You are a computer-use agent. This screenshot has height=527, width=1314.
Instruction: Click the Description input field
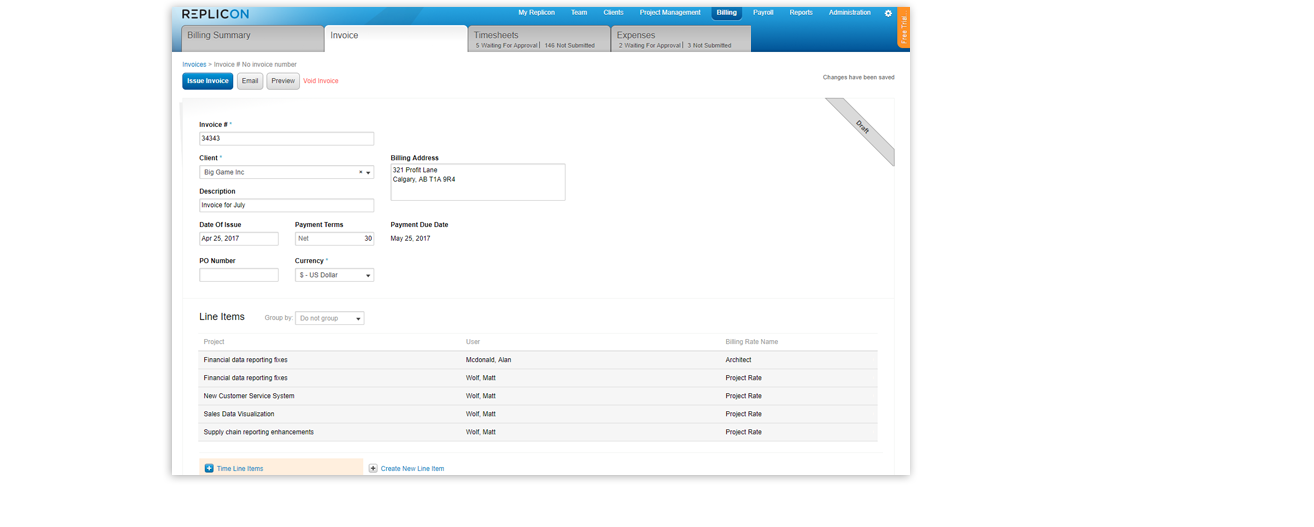(x=286, y=205)
